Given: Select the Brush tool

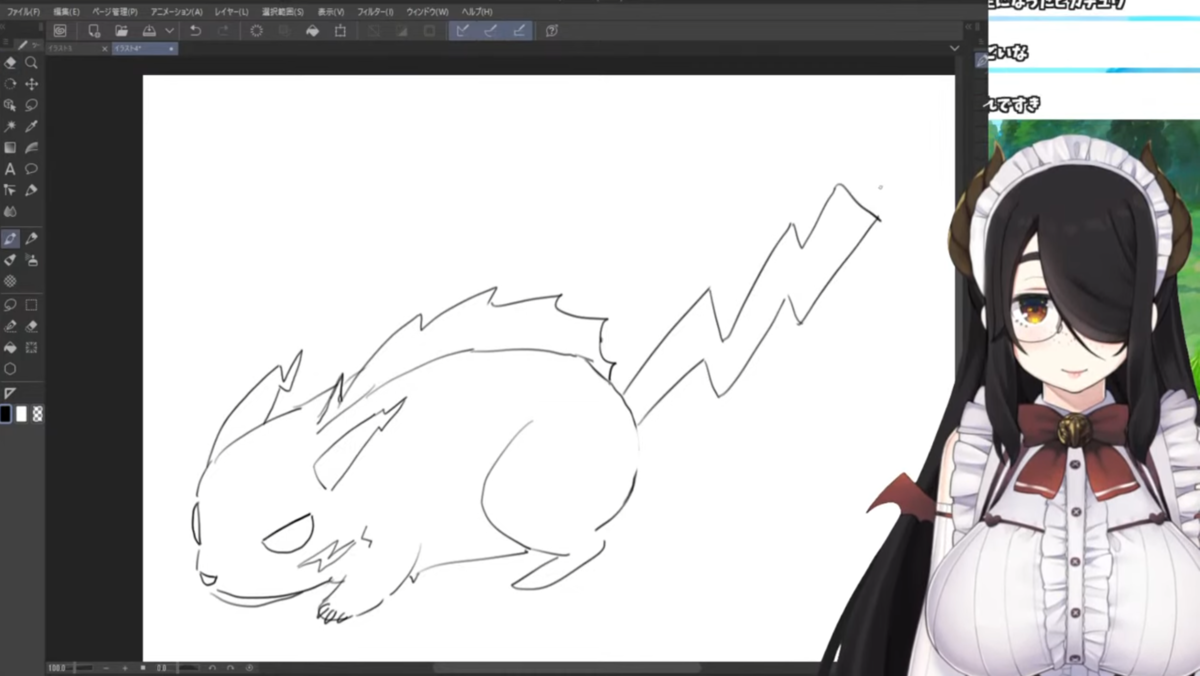Looking at the screenshot, I should 10,260.
